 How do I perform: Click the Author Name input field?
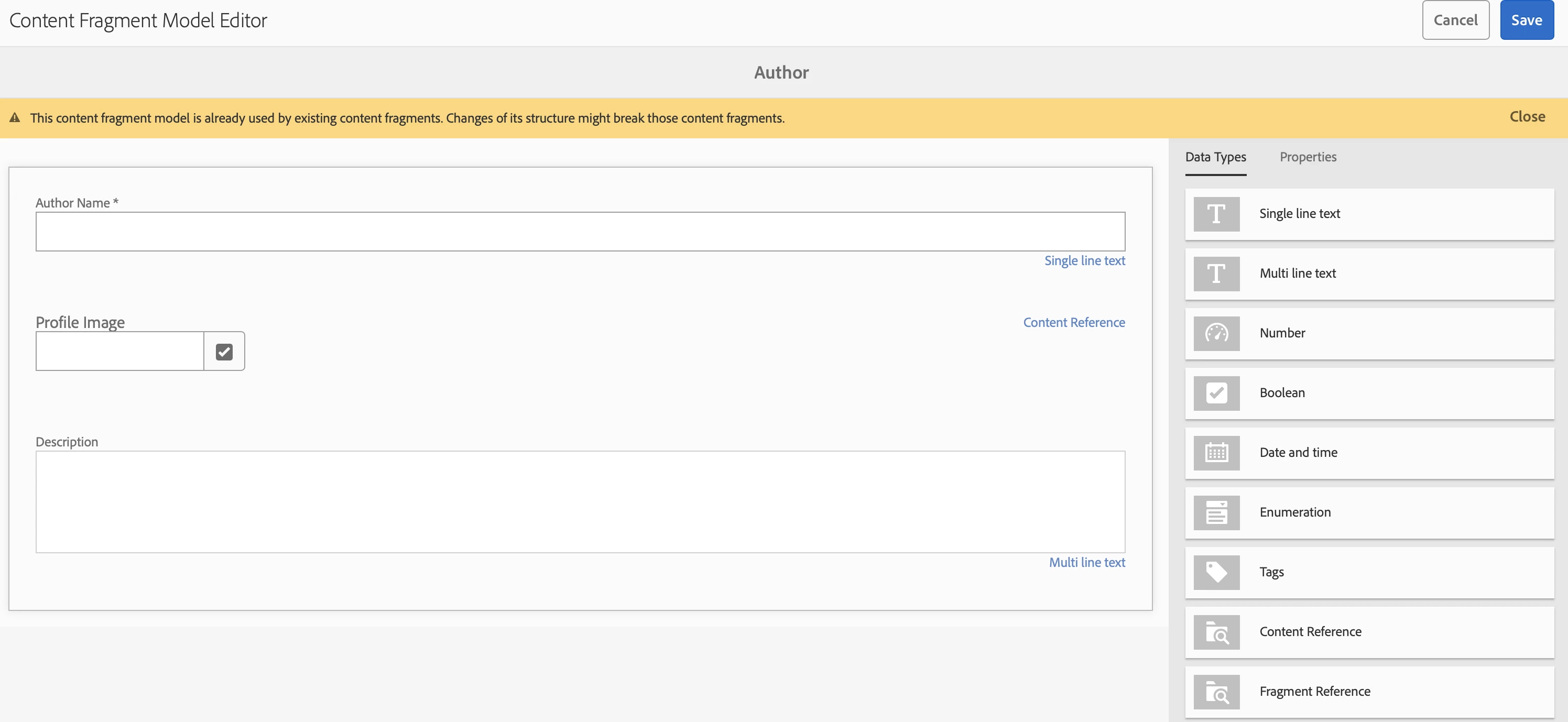pos(580,232)
